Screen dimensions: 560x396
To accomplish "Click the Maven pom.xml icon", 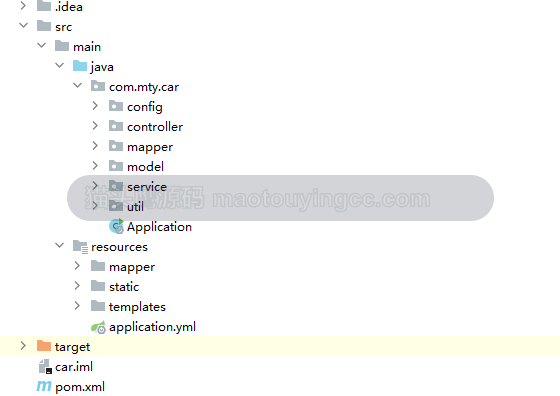I will coord(44,386).
